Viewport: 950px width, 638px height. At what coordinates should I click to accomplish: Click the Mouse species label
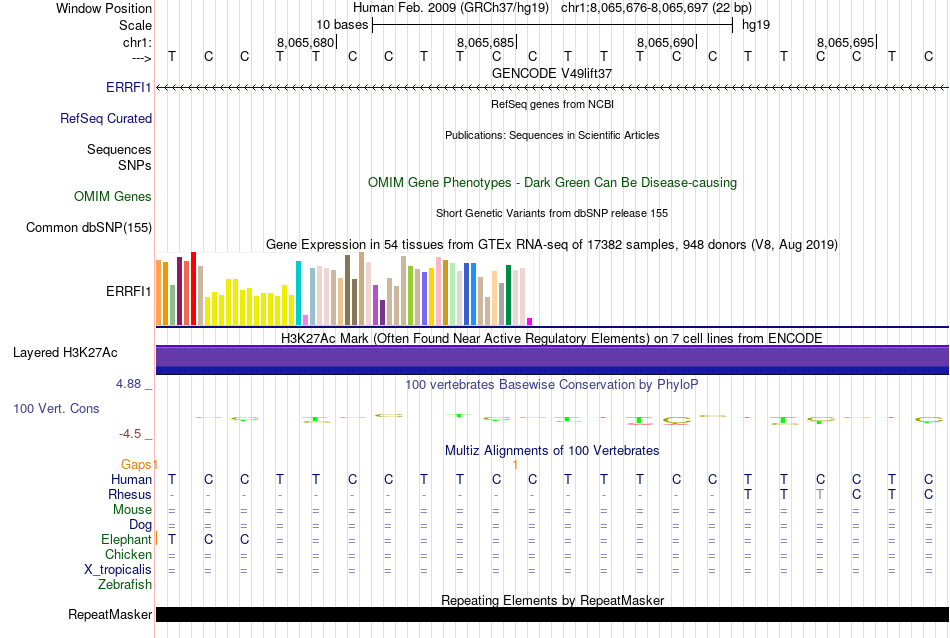(x=132, y=510)
